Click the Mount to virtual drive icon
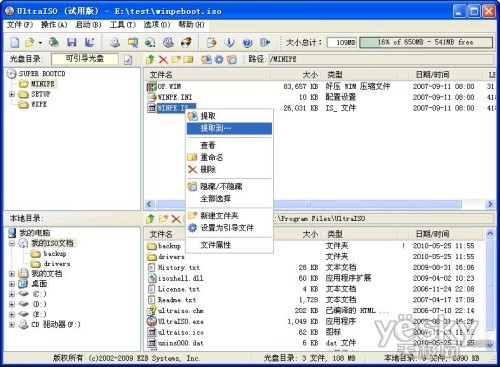Image resolution: width=500 pixels, height=367 pixels. tap(168, 42)
